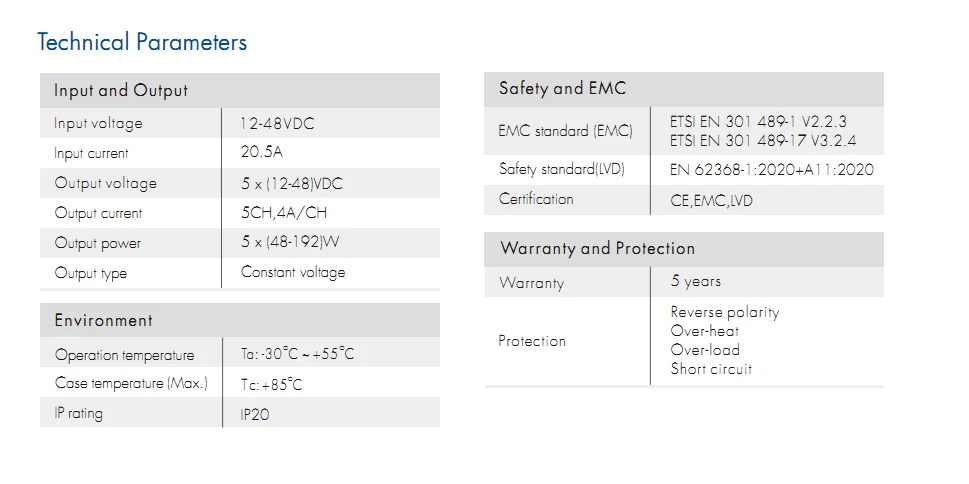This screenshot has height=484, width=969.
Task: Click the Output power value 5 x (48-192)W
Action: point(290,243)
